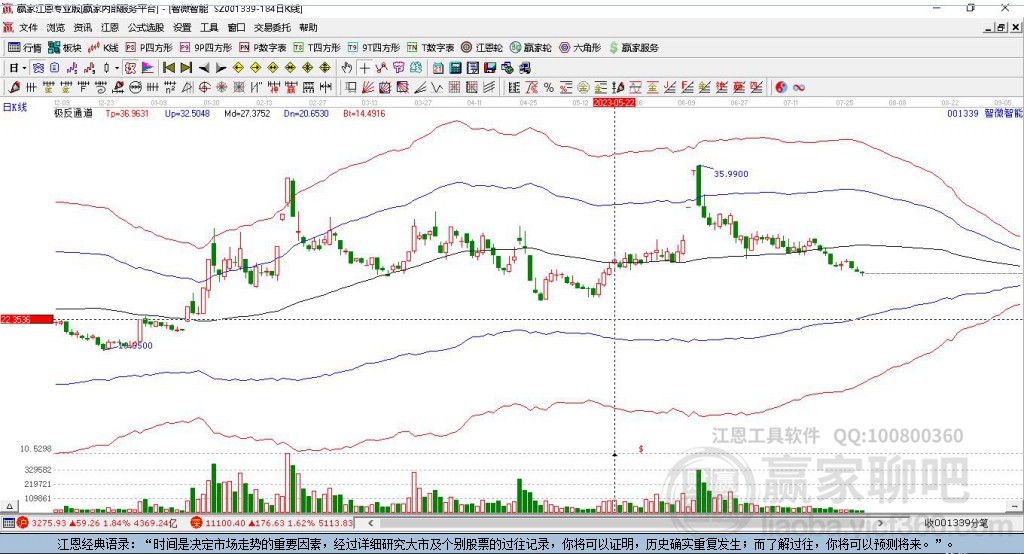Click the red-blue yin-yang icon

click(781, 87)
